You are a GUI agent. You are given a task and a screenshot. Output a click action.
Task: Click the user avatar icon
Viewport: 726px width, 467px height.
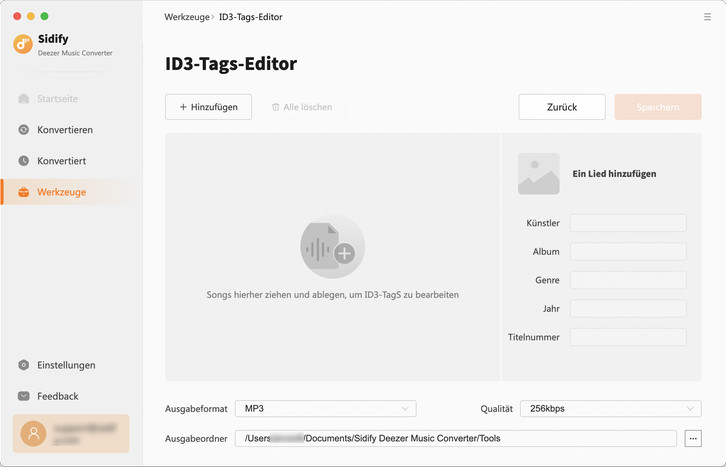click(33, 433)
